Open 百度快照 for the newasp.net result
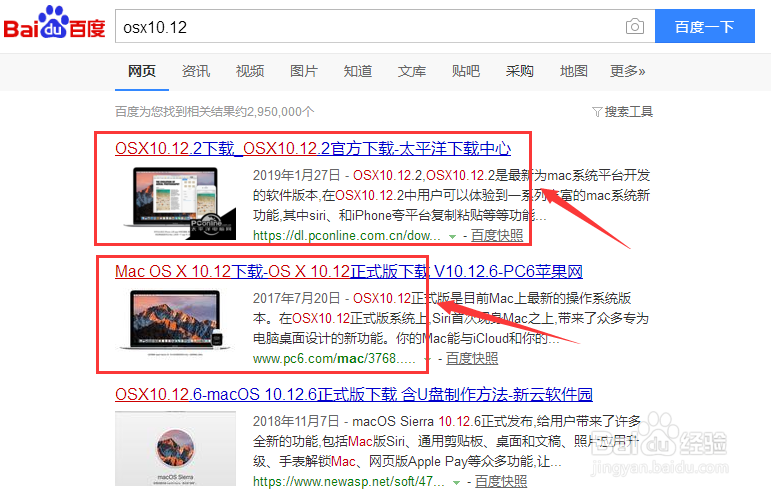This screenshot has height=494, width=771. point(501,481)
